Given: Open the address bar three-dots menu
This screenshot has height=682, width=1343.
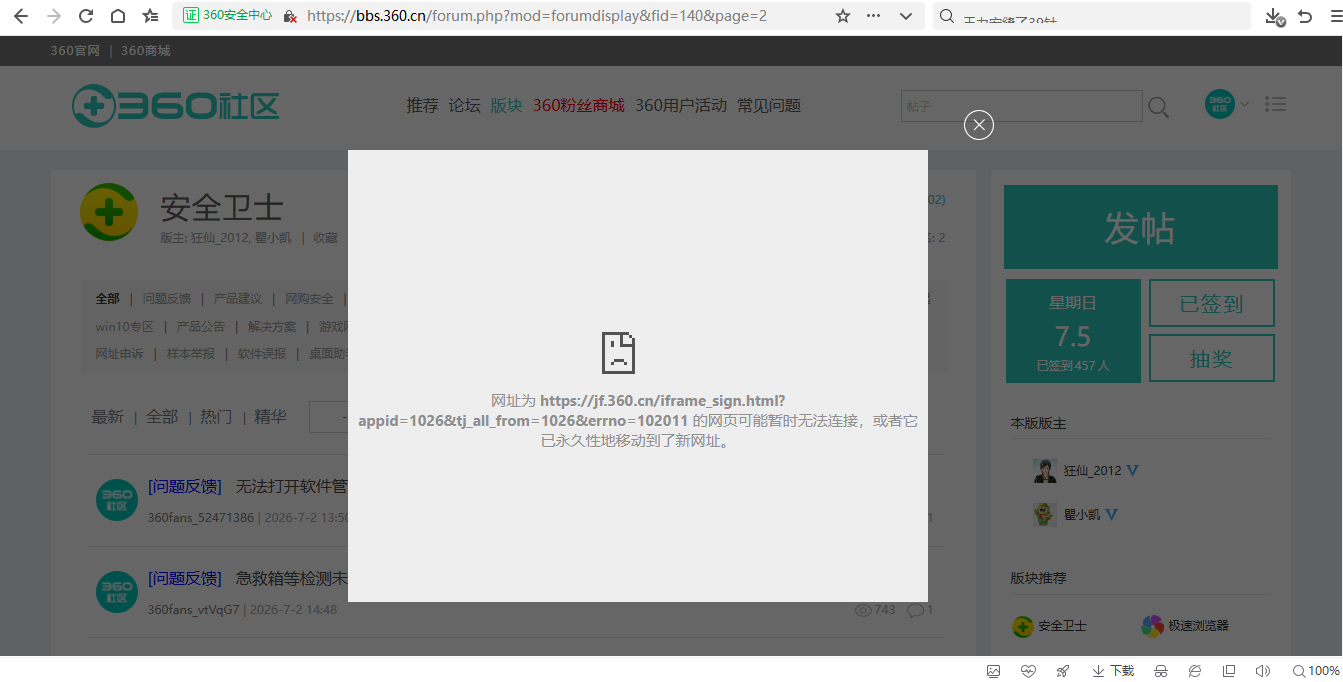Looking at the screenshot, I should 874,16.
